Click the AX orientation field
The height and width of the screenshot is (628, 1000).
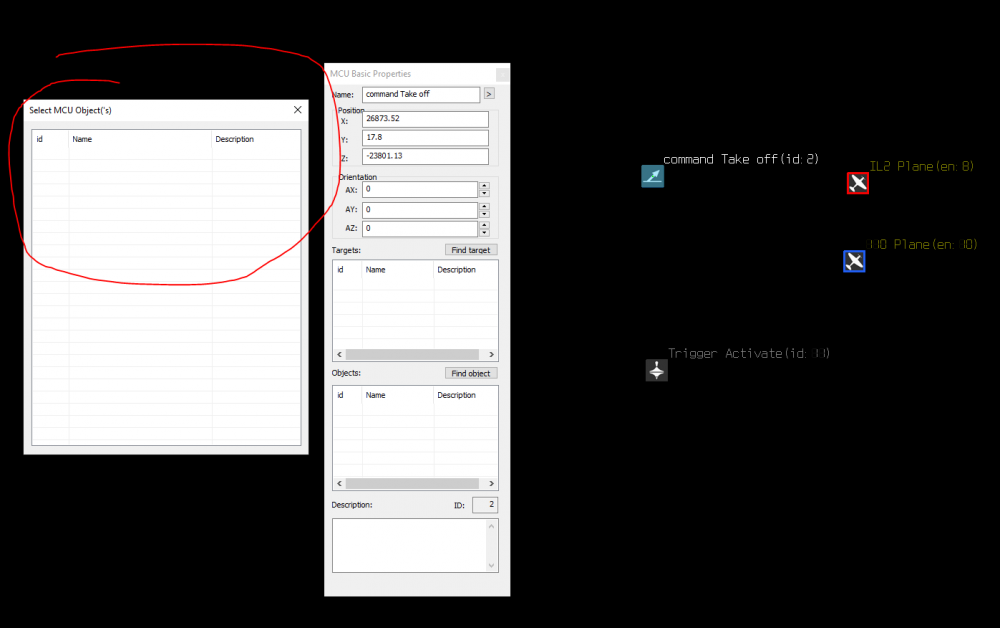420,189
